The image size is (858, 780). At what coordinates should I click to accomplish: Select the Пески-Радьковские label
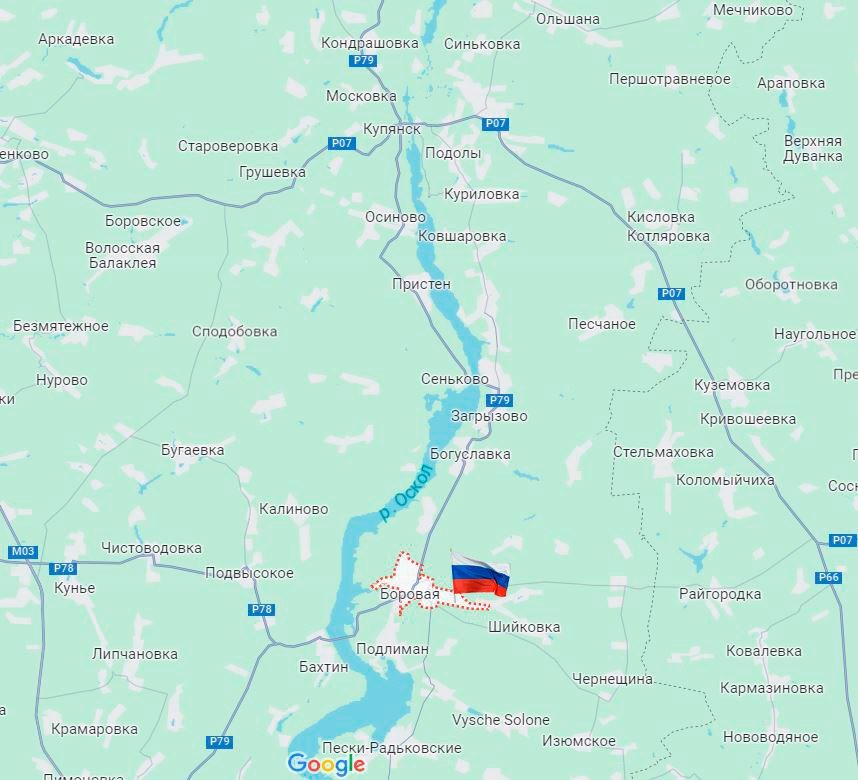click(x=392, y=748)
